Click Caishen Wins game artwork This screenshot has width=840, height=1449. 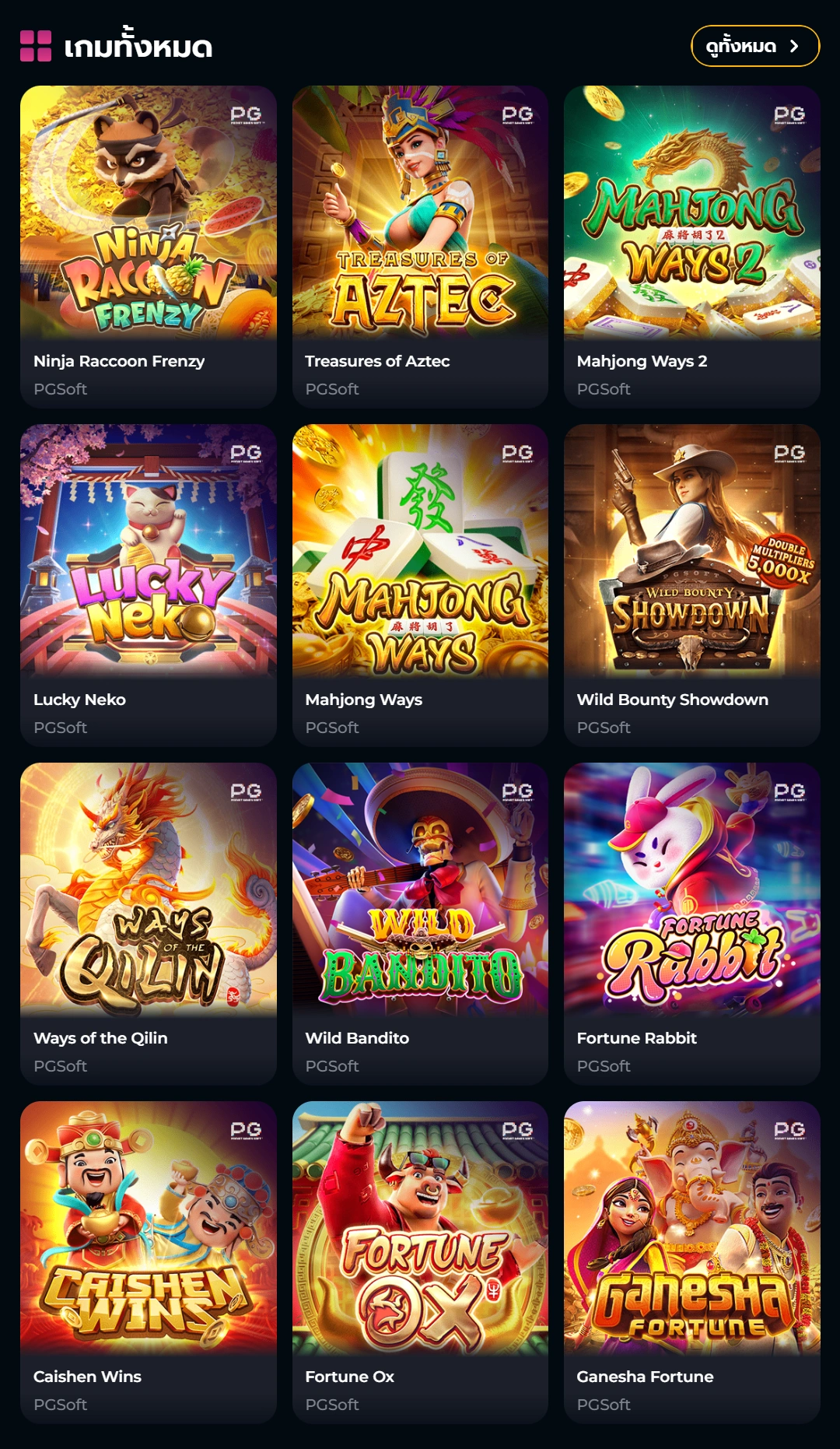pos(149,1228)
